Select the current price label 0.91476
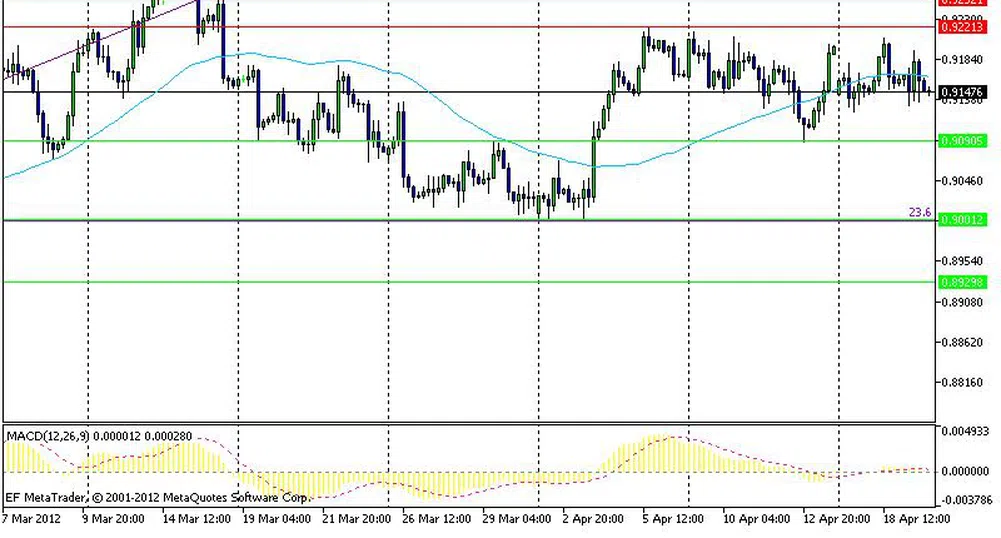This screenshot has width=1001, height=538. (963, 92)
